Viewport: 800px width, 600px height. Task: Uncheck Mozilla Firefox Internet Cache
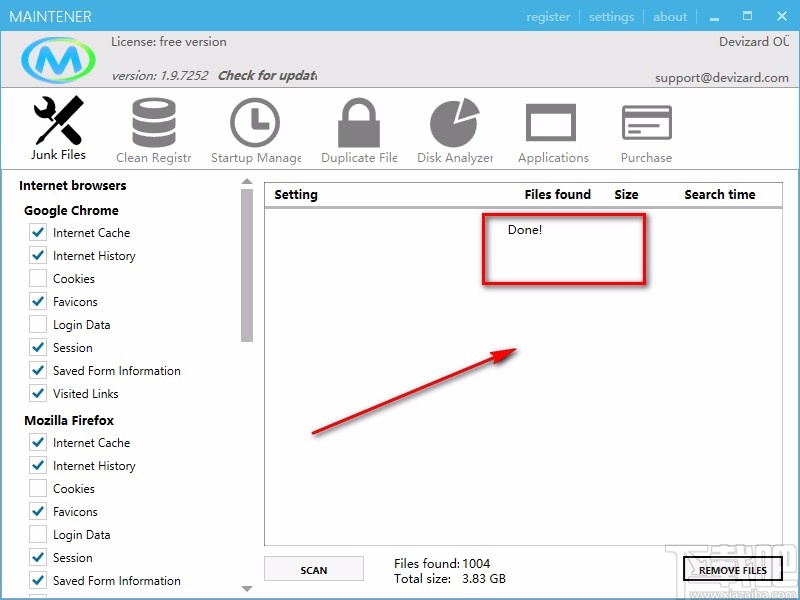tap(38, 442)
